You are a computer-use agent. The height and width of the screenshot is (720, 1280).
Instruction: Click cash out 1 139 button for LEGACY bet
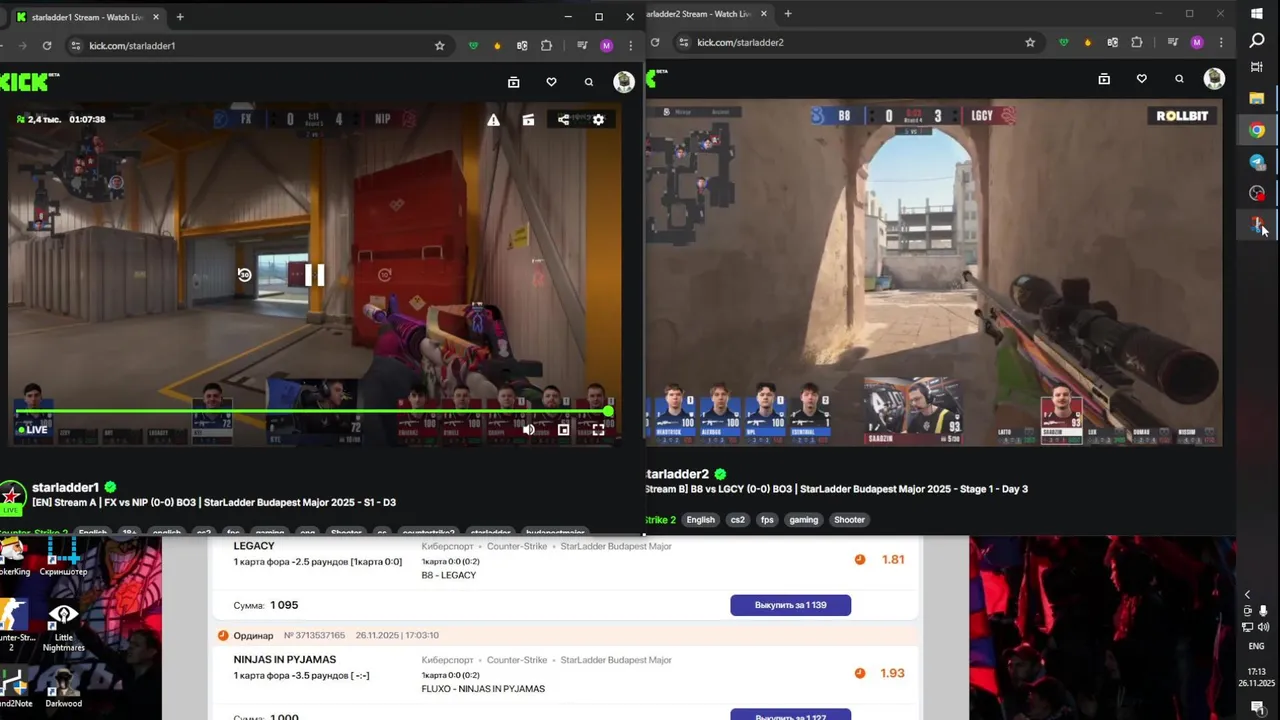[790, 605]
